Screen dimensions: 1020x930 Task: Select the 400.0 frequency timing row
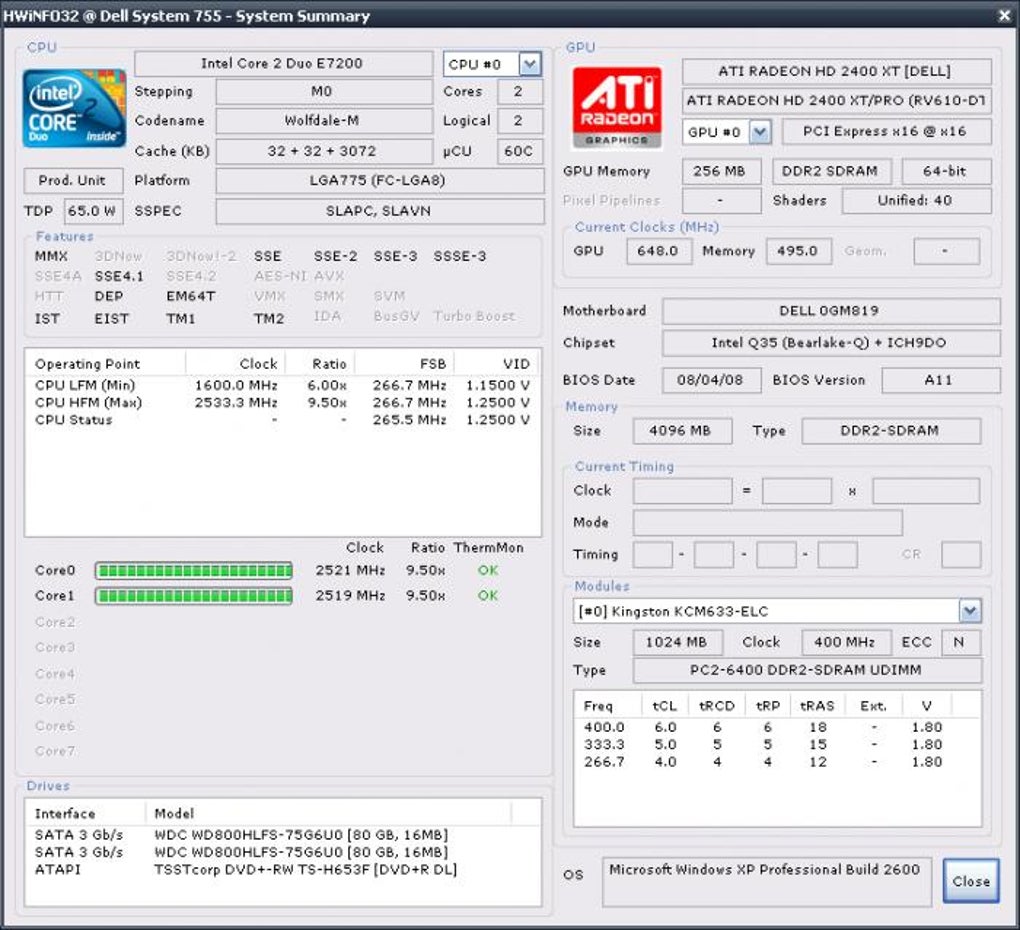762,728
